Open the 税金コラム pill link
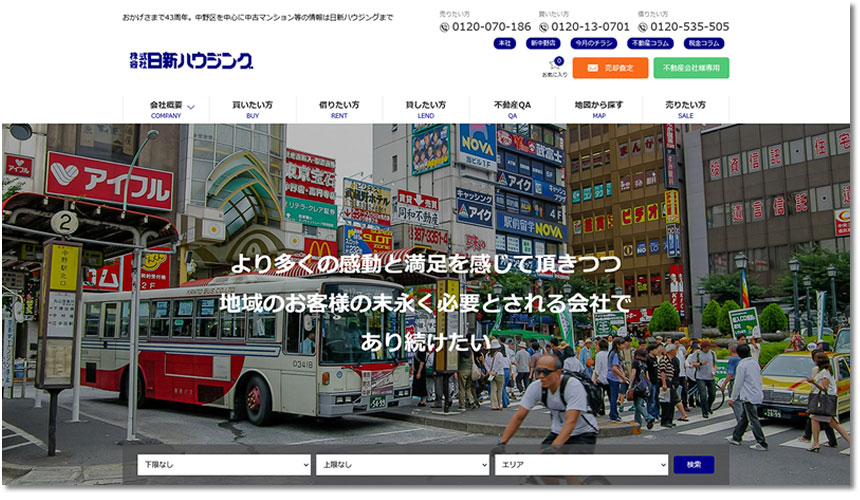Screen dimensions: 860x500 tap(705, 44)
